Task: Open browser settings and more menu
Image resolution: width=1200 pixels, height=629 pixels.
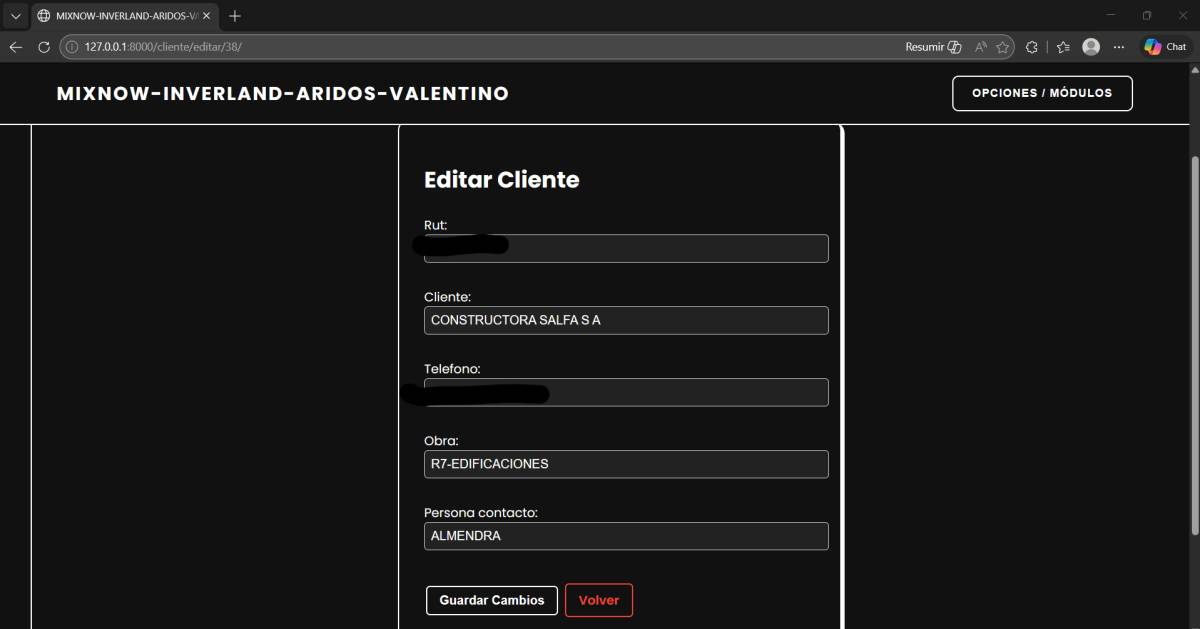Action: [1119, 47]
